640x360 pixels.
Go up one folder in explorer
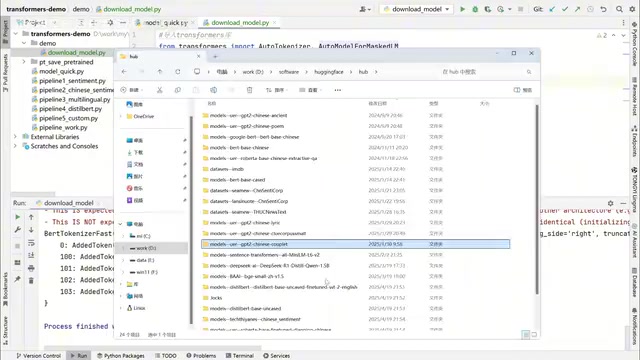(x=160, y=72)
